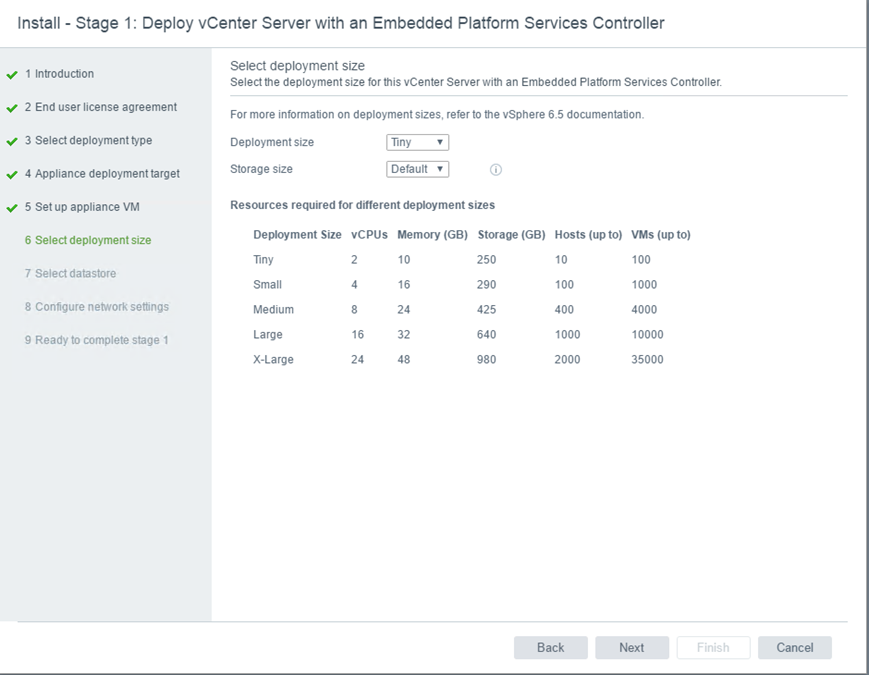Viewport: 869px width, 675px height.
Task: Click the green checkmark beside Introduction
Action: coord(12,75)
